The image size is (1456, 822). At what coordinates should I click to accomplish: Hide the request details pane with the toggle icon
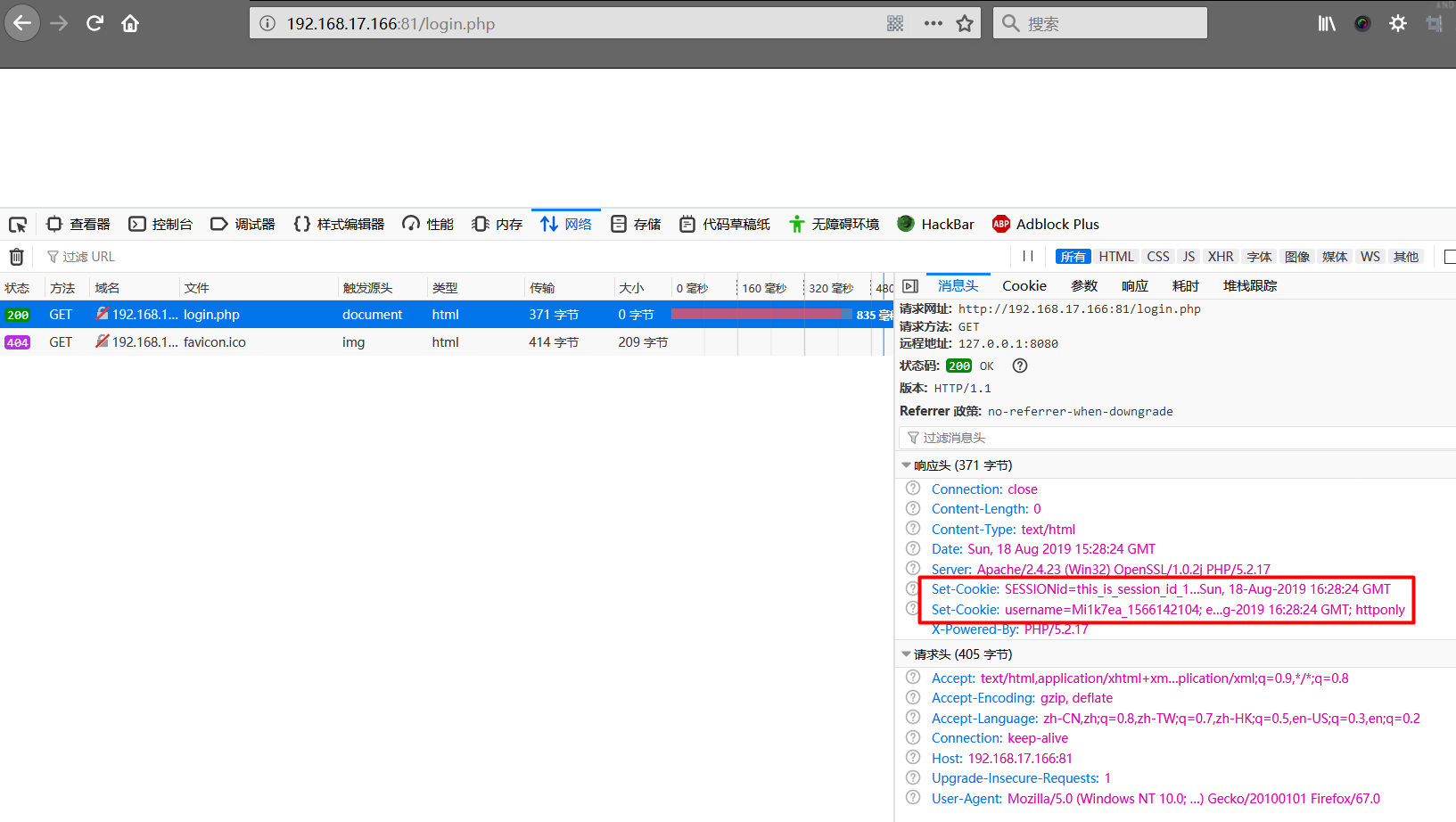[x=910, y=286]
